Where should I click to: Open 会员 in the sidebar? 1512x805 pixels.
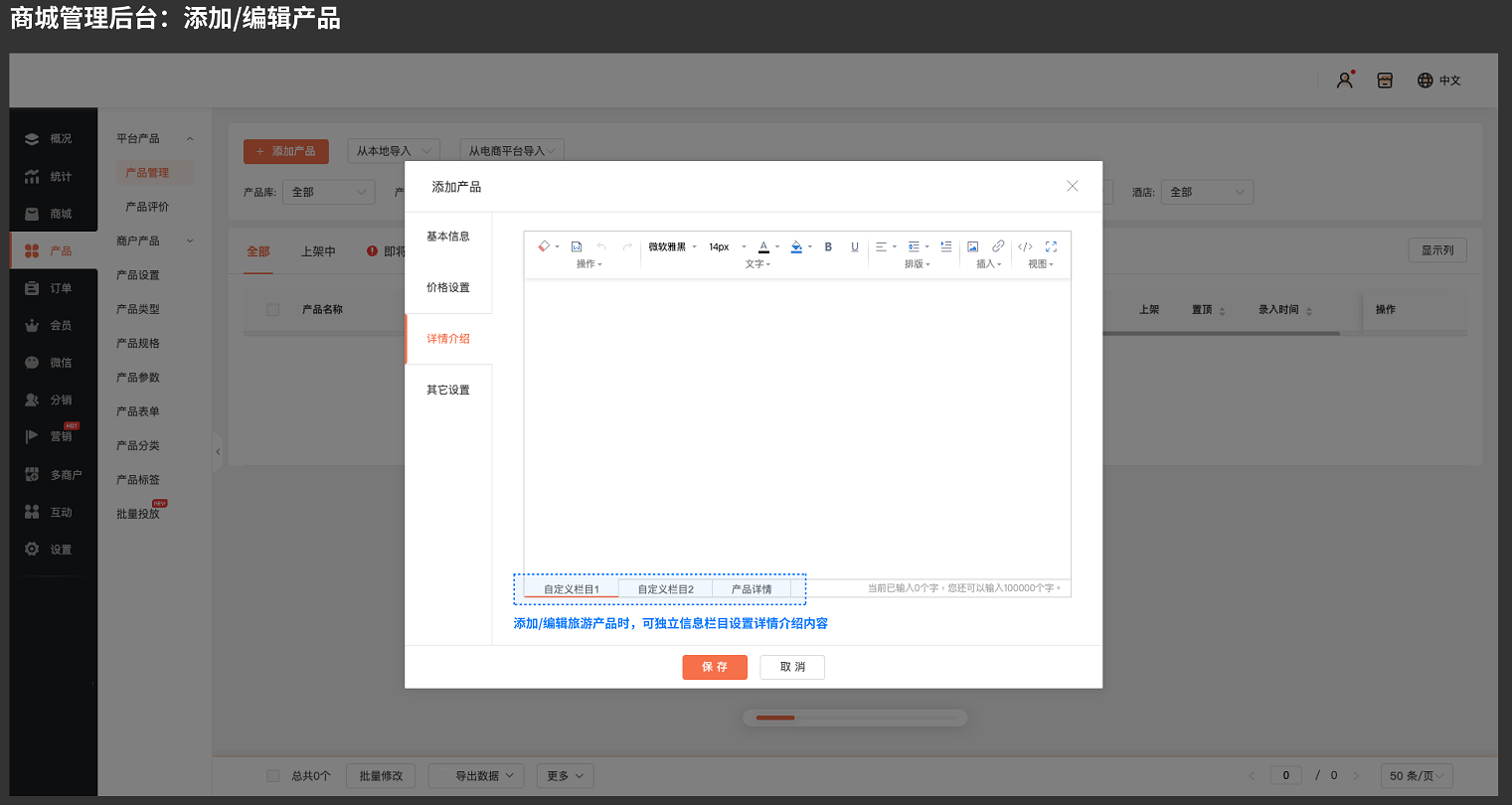point(54,326)
